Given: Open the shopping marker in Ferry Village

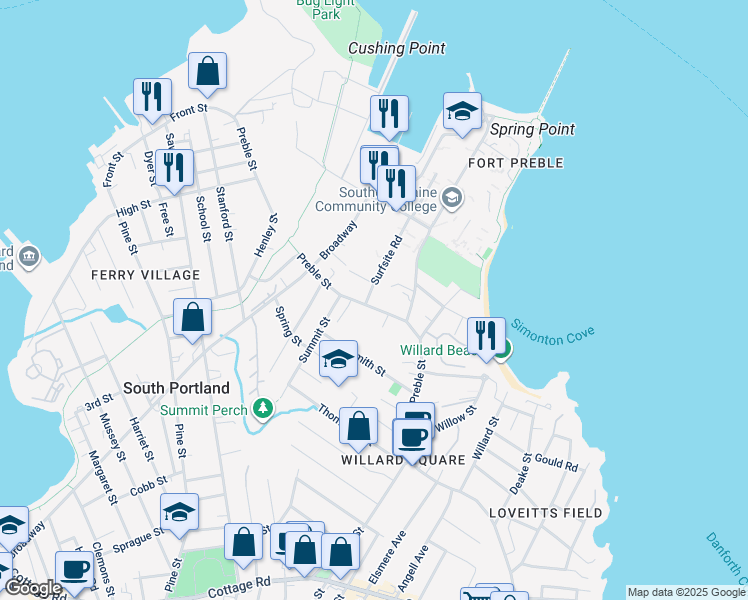Looking at the screenshot, I should click(193, 317).
